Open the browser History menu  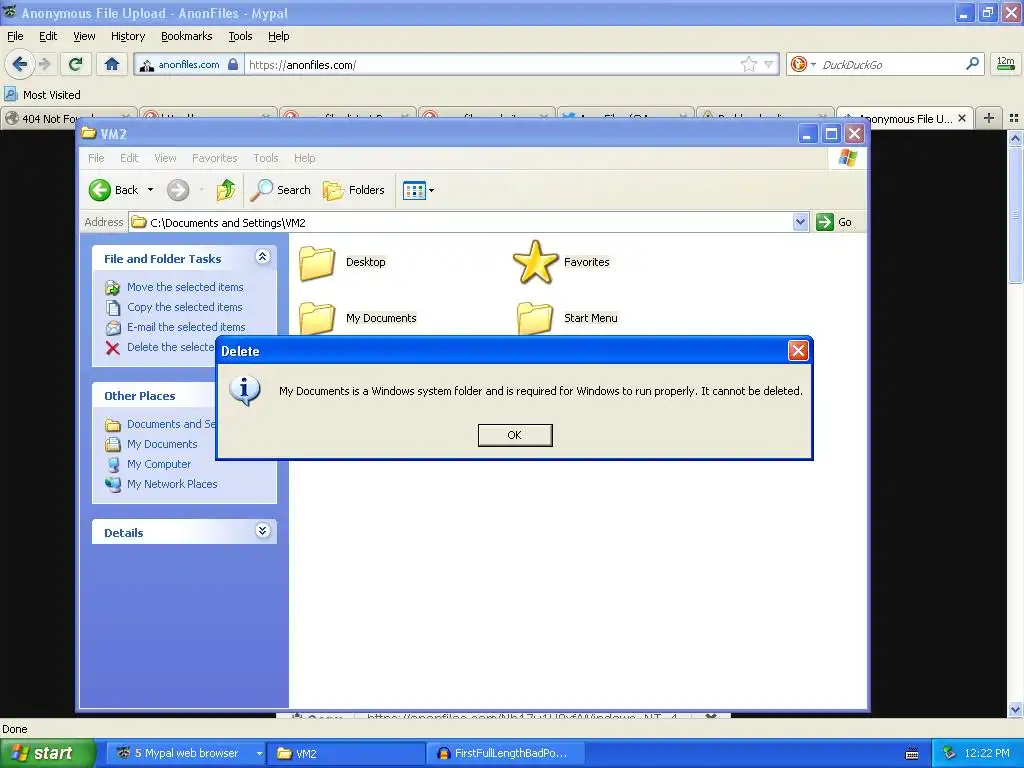(x=127, y=36)
